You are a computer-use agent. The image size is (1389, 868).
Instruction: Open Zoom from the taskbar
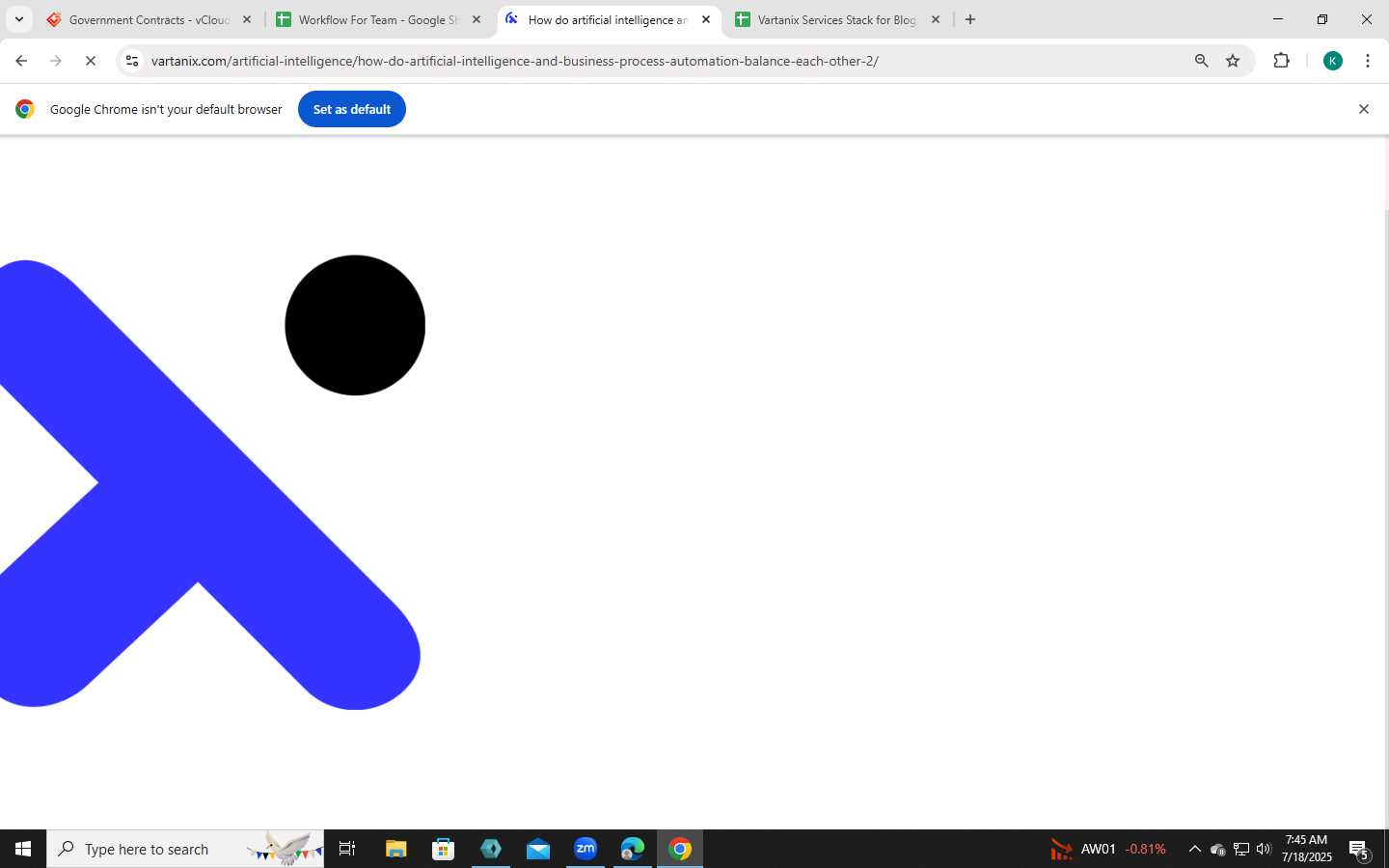point(586,849)
